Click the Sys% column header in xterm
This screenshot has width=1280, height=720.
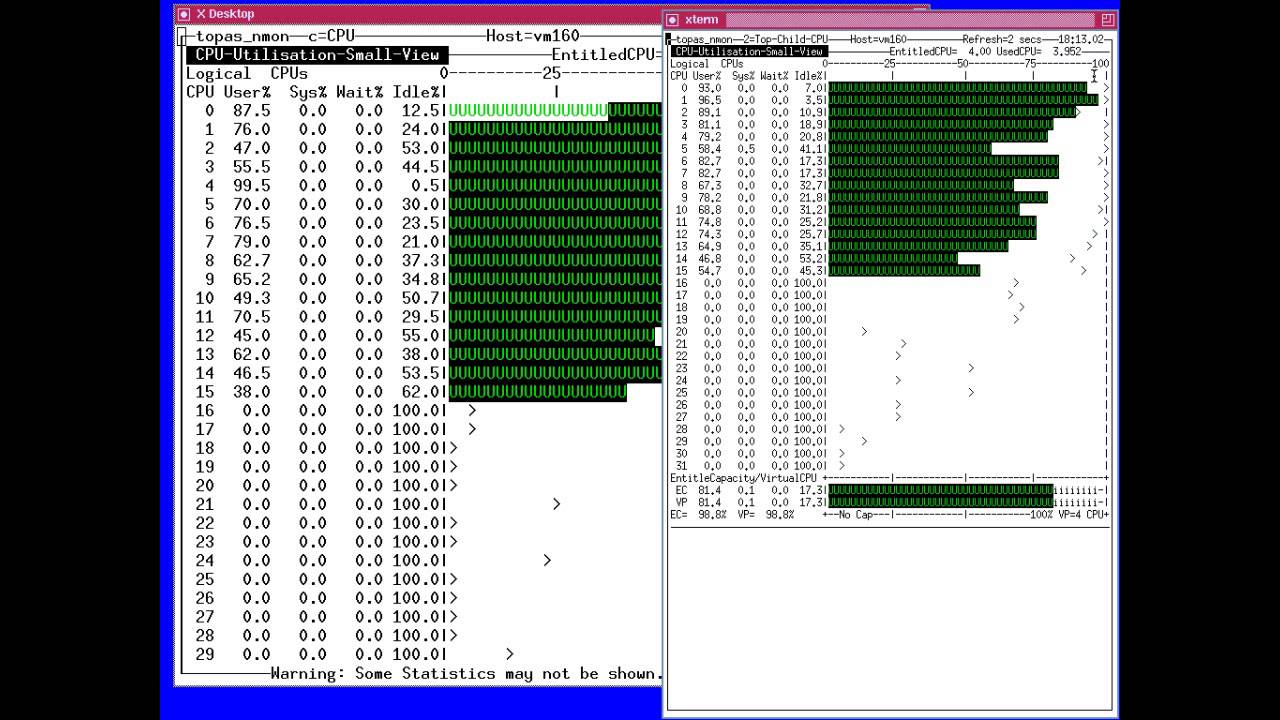pyautogui.click(x=743, y=76)
